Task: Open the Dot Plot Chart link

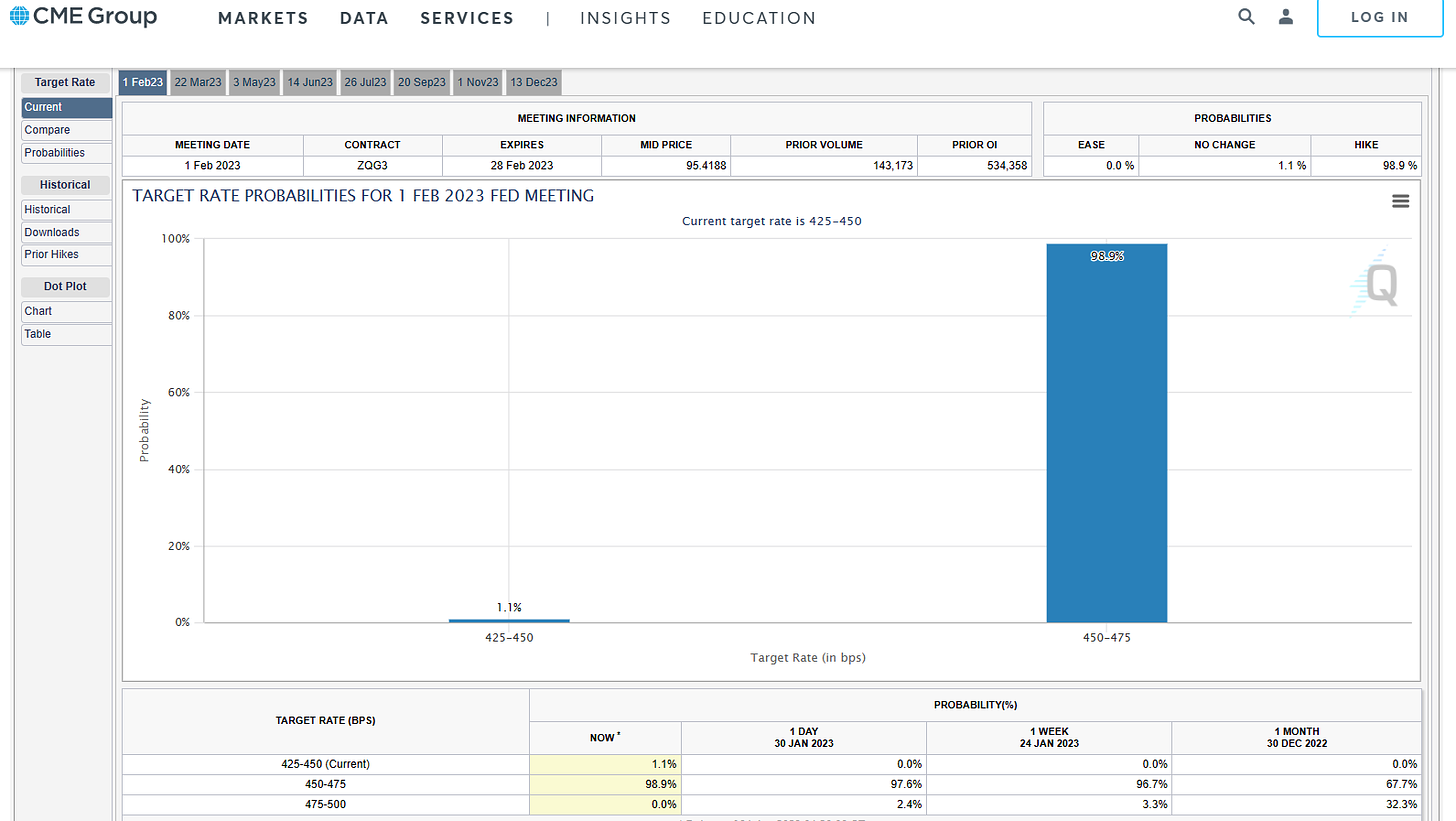Action: coord(67,311)
